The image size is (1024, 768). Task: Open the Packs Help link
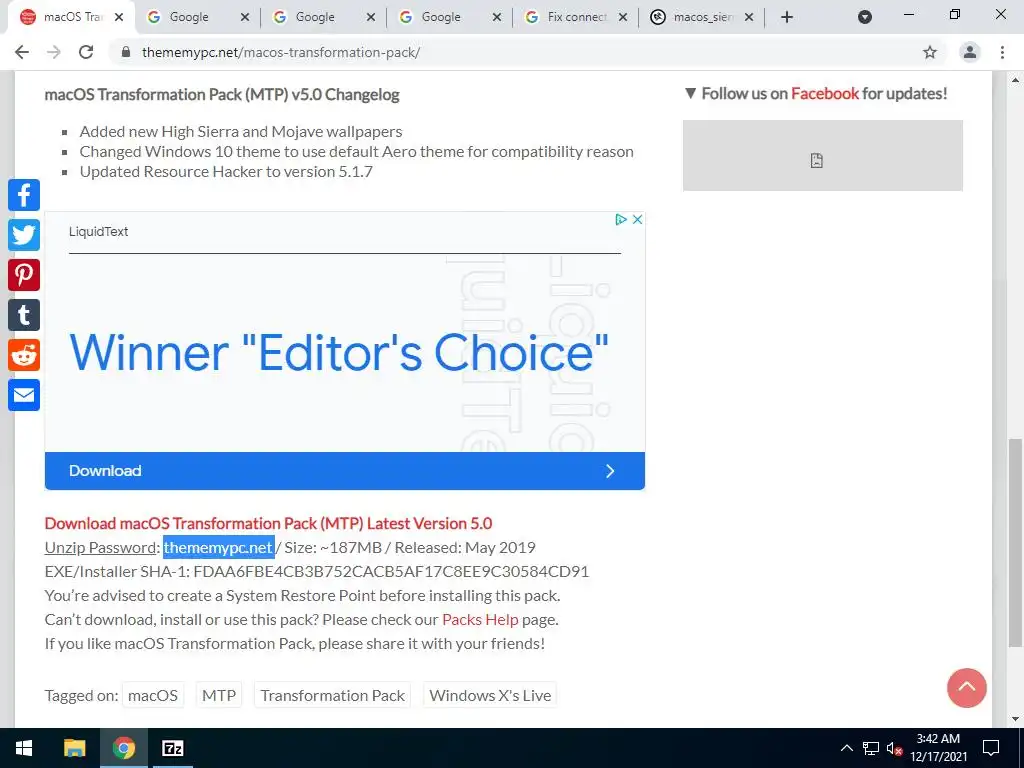click(x=480, y=619)
